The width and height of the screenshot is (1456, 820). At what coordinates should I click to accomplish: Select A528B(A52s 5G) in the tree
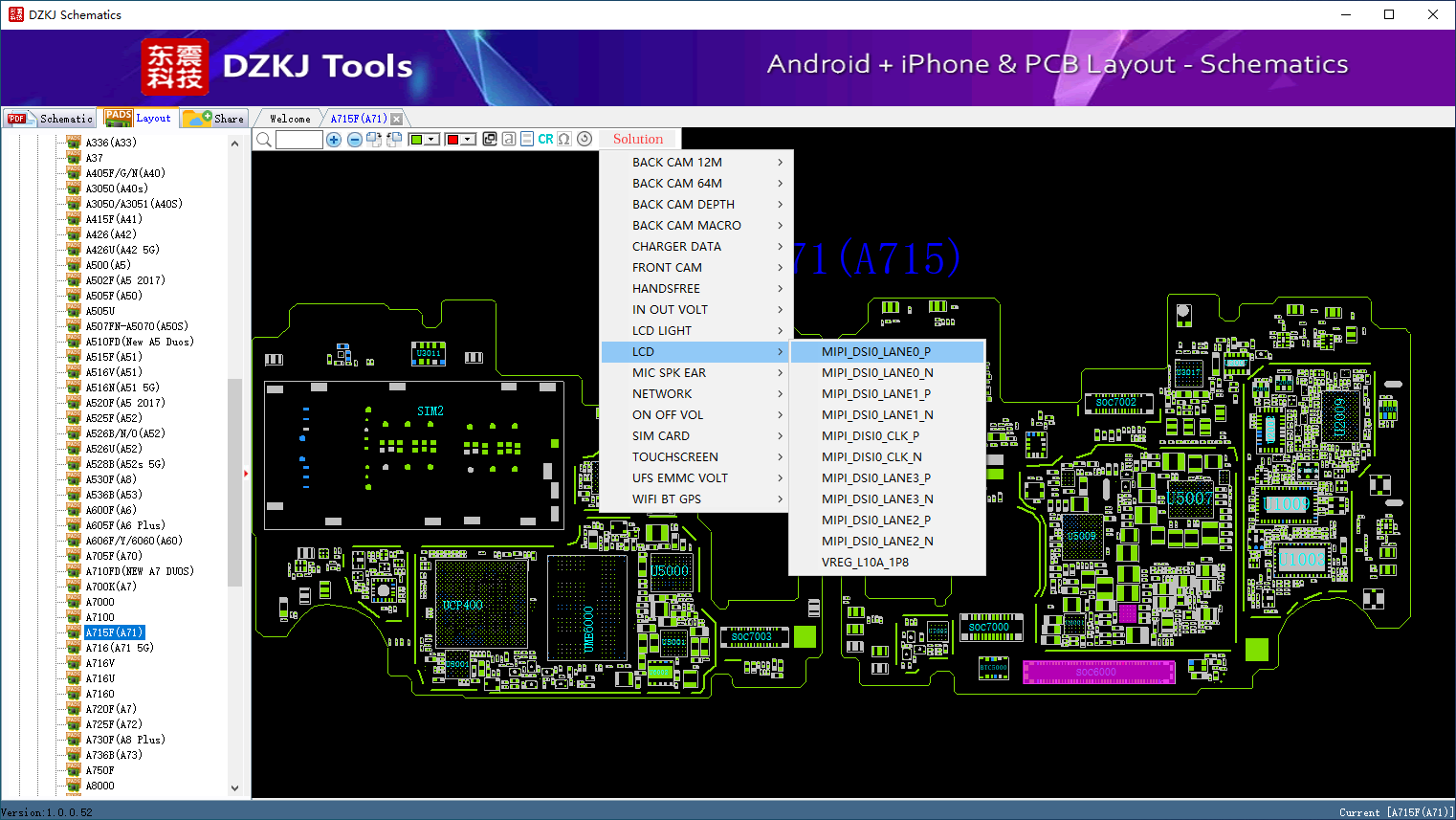(125, 464)
